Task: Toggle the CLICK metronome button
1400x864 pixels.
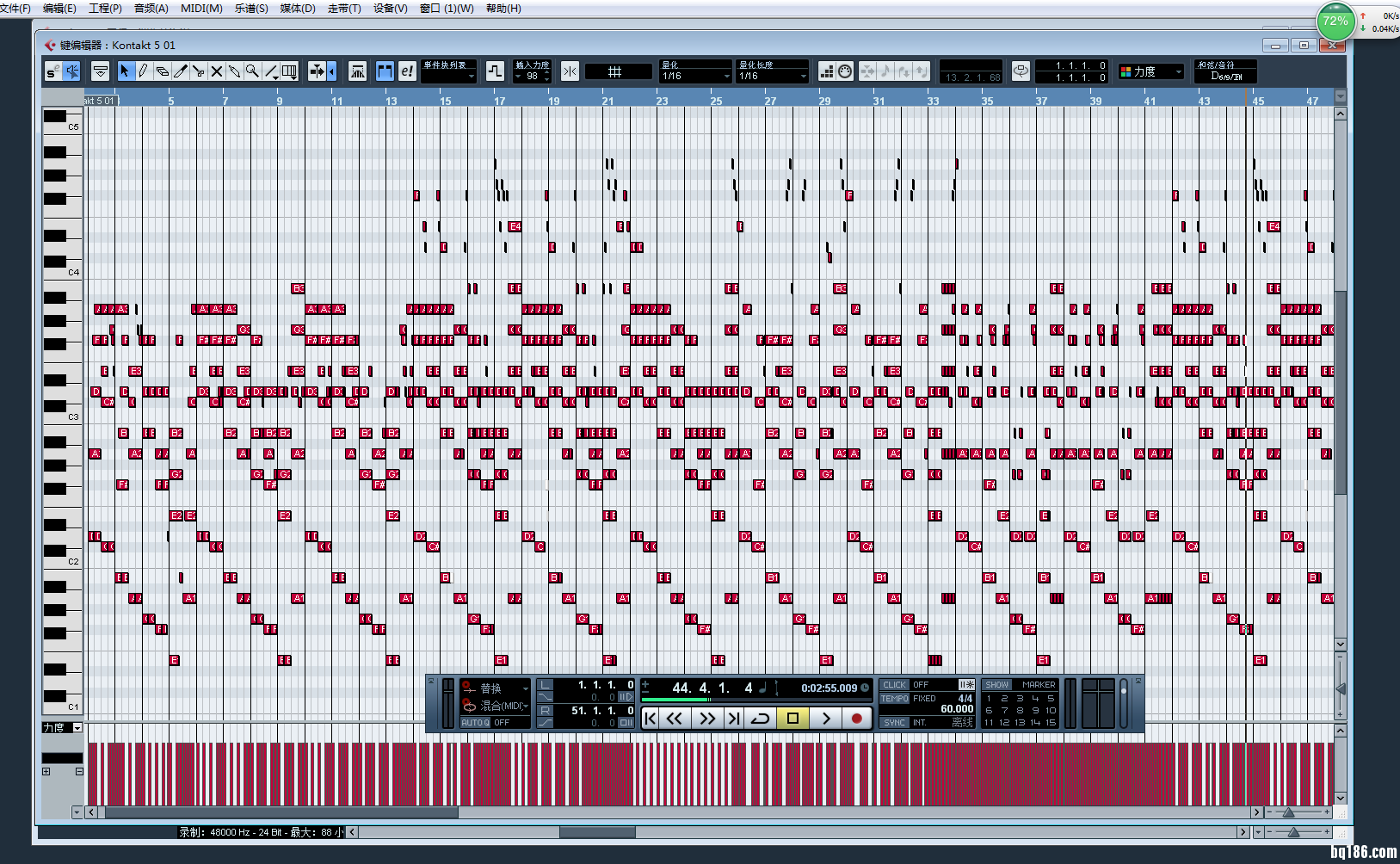Action: coord(894,685)
